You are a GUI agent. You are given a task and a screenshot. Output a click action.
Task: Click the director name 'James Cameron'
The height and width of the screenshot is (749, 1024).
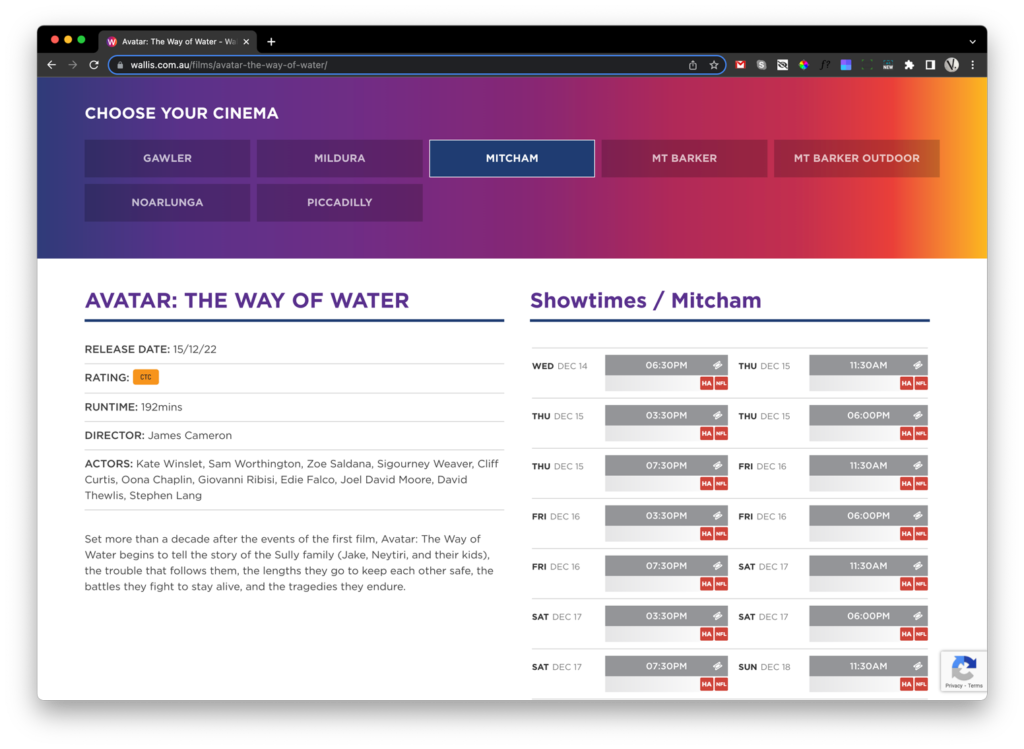(x=189, y=436)
